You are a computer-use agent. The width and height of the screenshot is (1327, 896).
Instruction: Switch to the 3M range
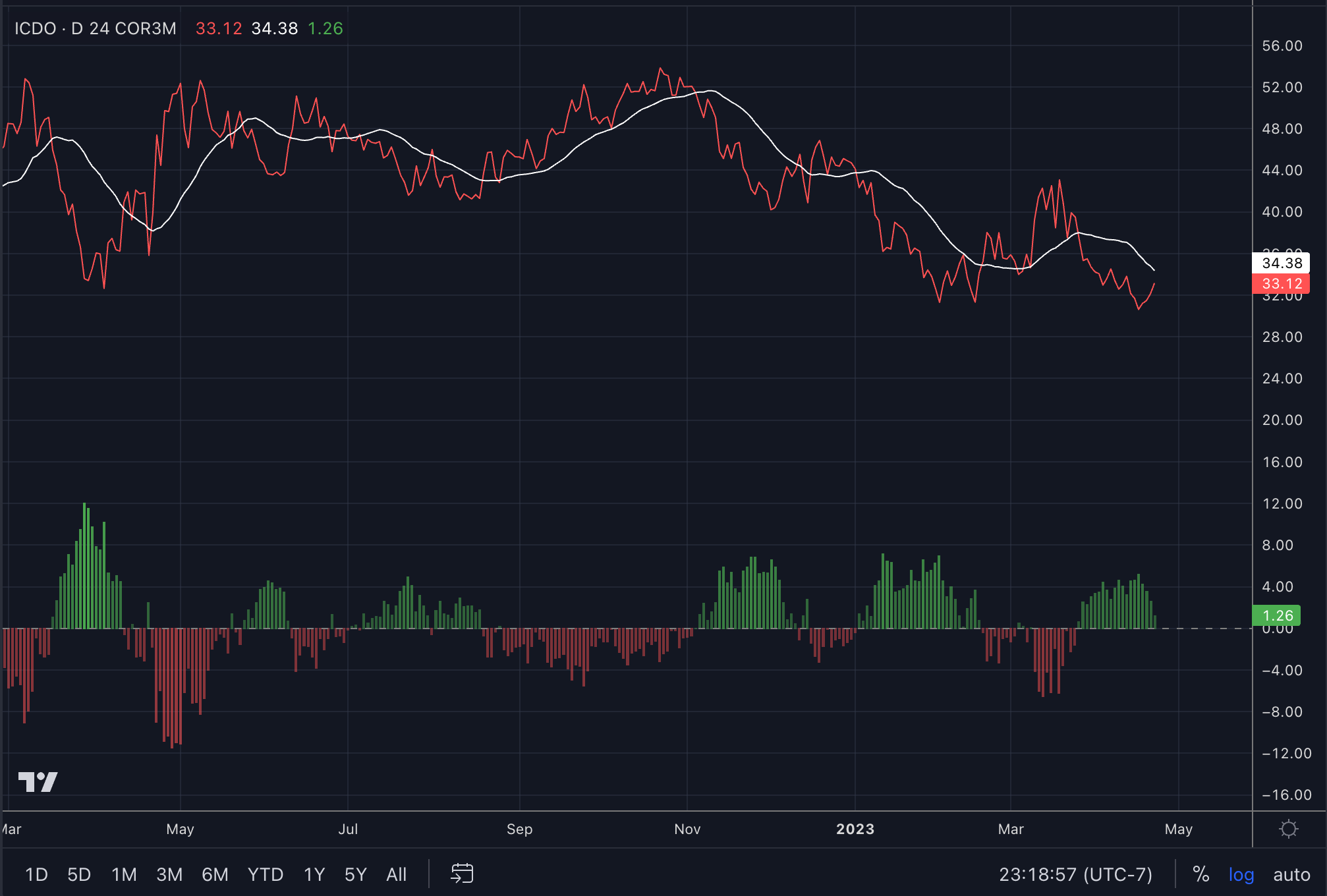(169, 874)
